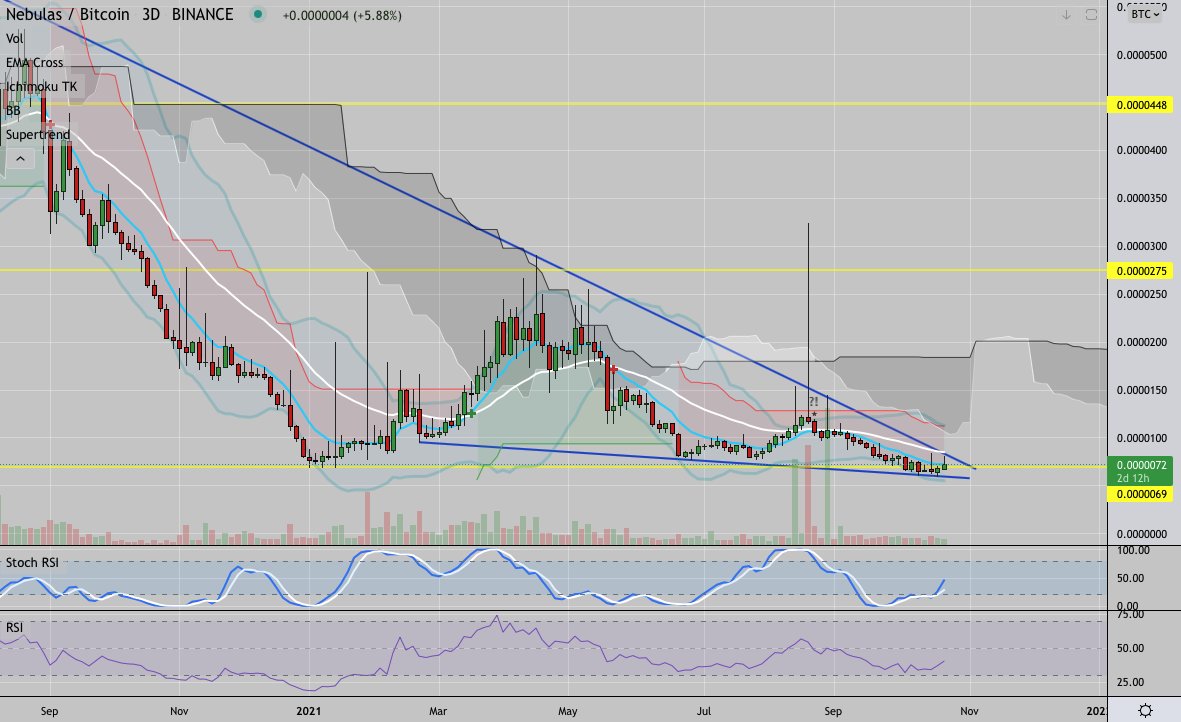Click the 0.0000069 yellow price label

(x=1141, y=494)
